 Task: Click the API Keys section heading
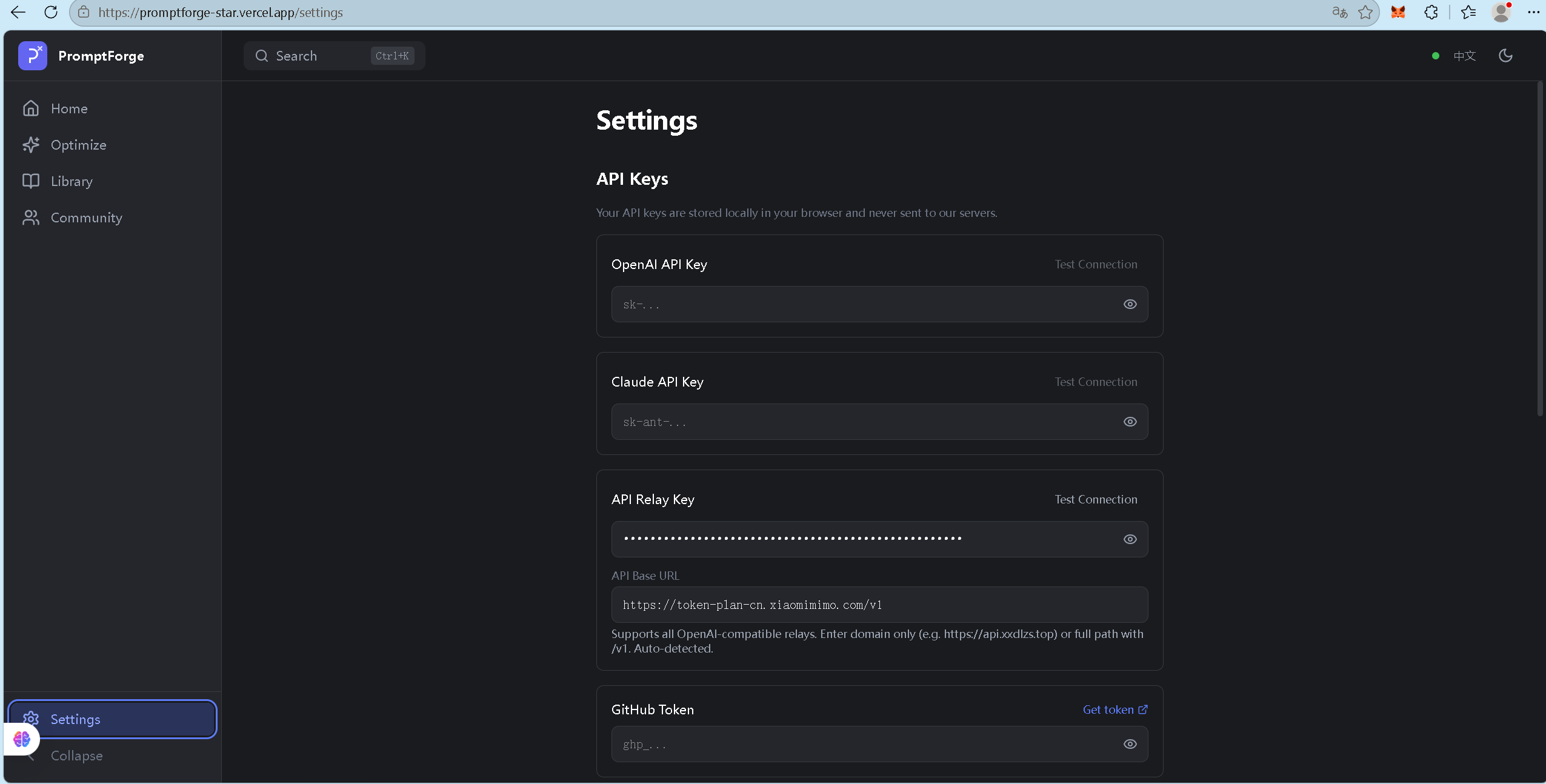point(632,179)
